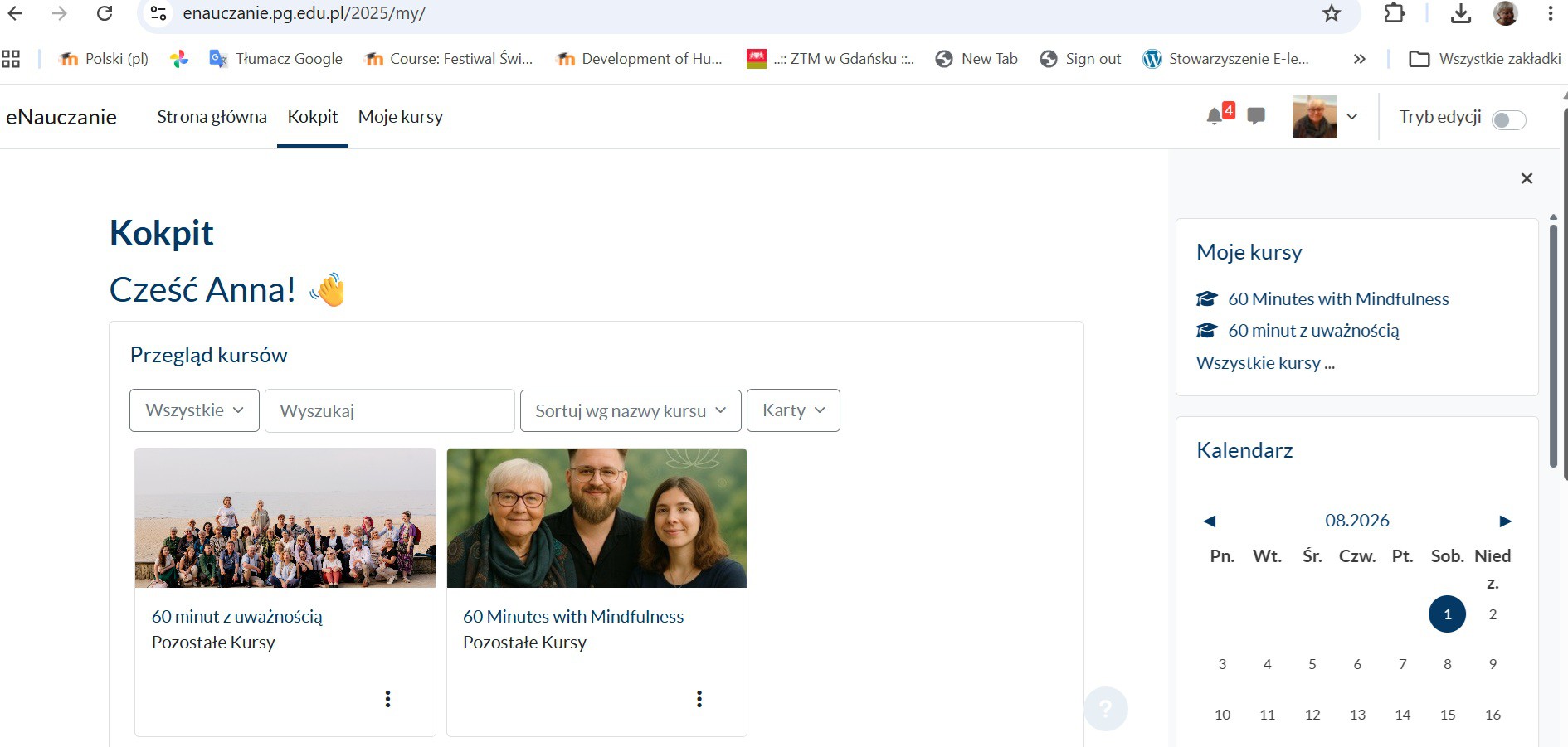The width and height of the screenshot is (1568, 747).
Task: Open Chrome three-dot menu
Action: 1550,13
